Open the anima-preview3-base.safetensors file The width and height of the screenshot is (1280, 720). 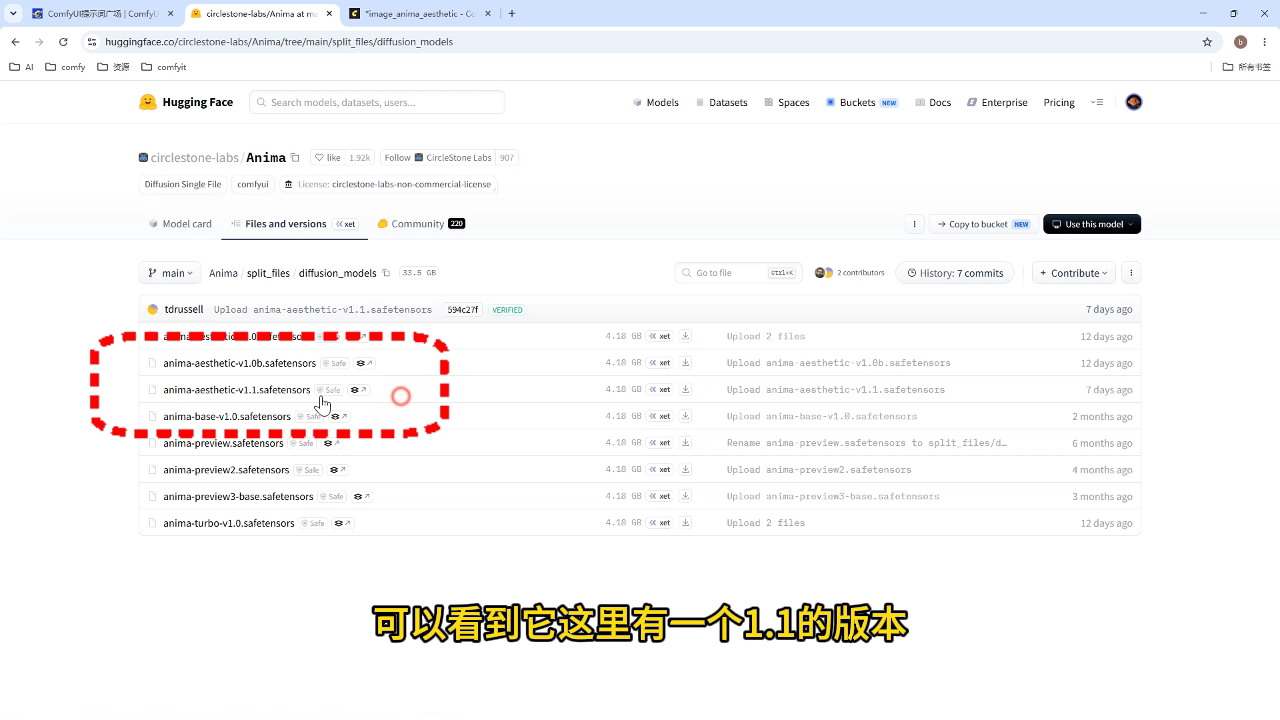238,496
